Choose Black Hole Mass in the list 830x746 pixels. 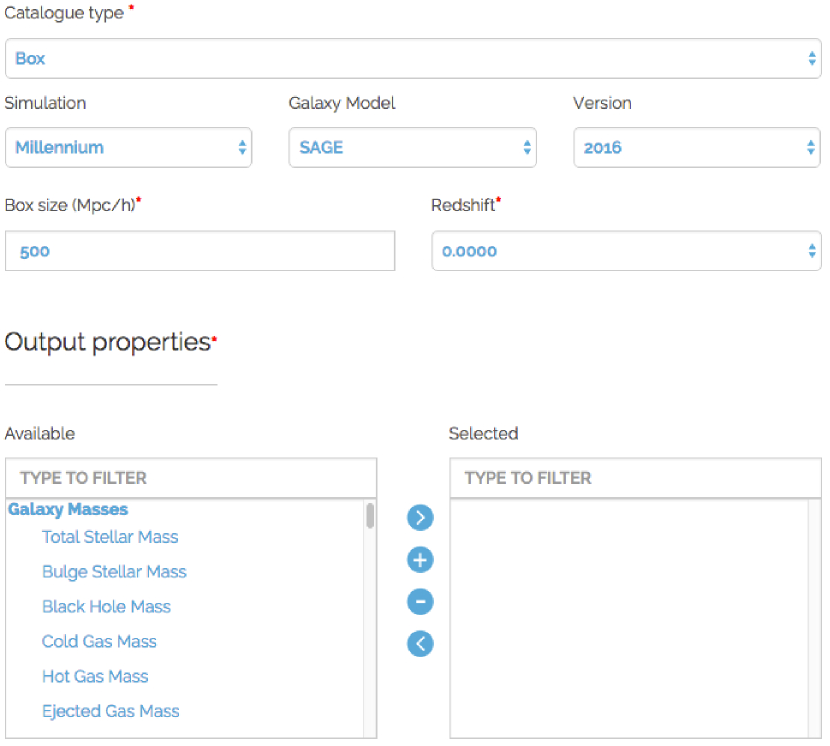coord(106,607)
